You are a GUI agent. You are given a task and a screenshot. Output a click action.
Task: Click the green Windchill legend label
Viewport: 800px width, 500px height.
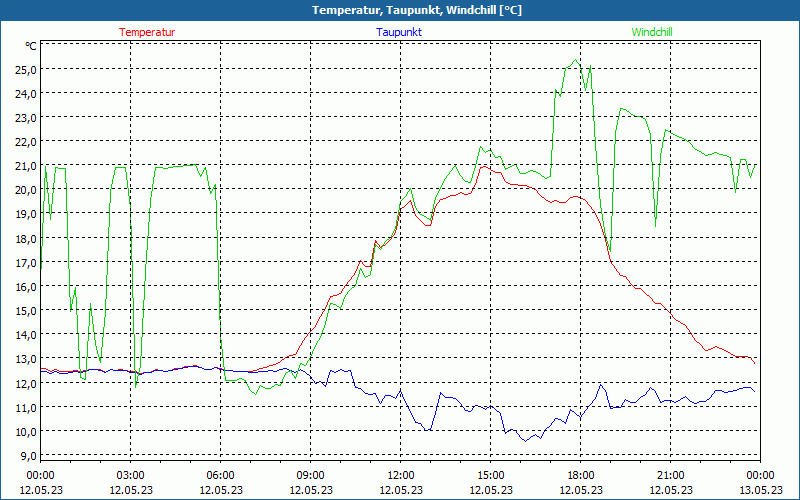pos(652,32)
